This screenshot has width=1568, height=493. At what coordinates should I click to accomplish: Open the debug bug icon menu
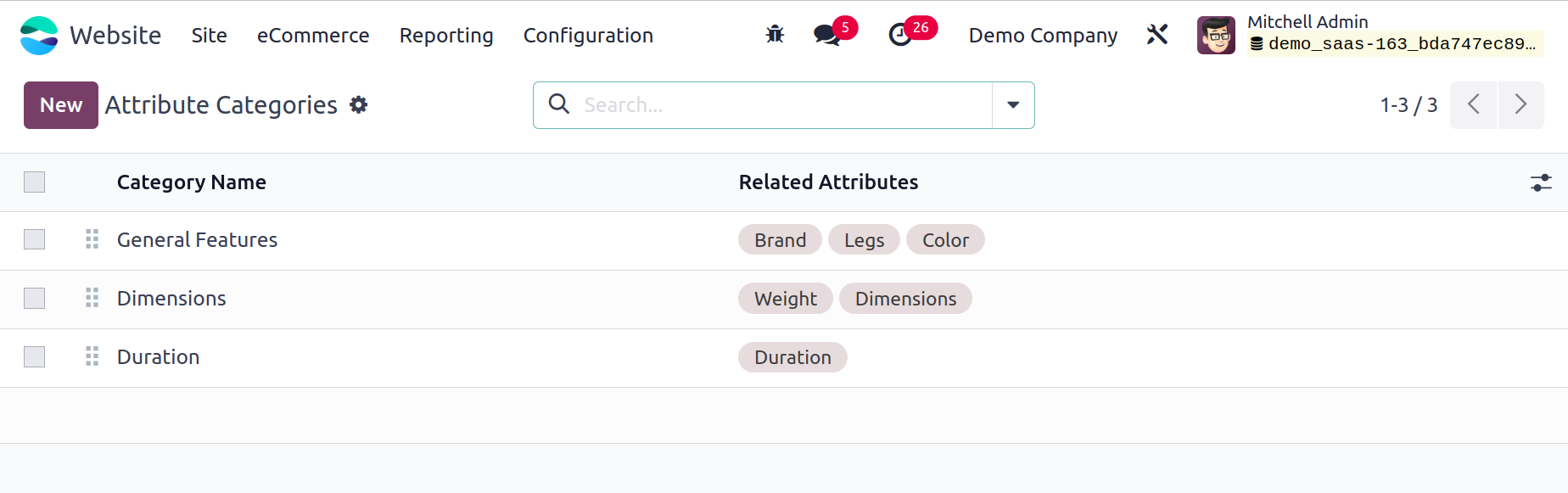pyautogui.click(x=775, y=35)
